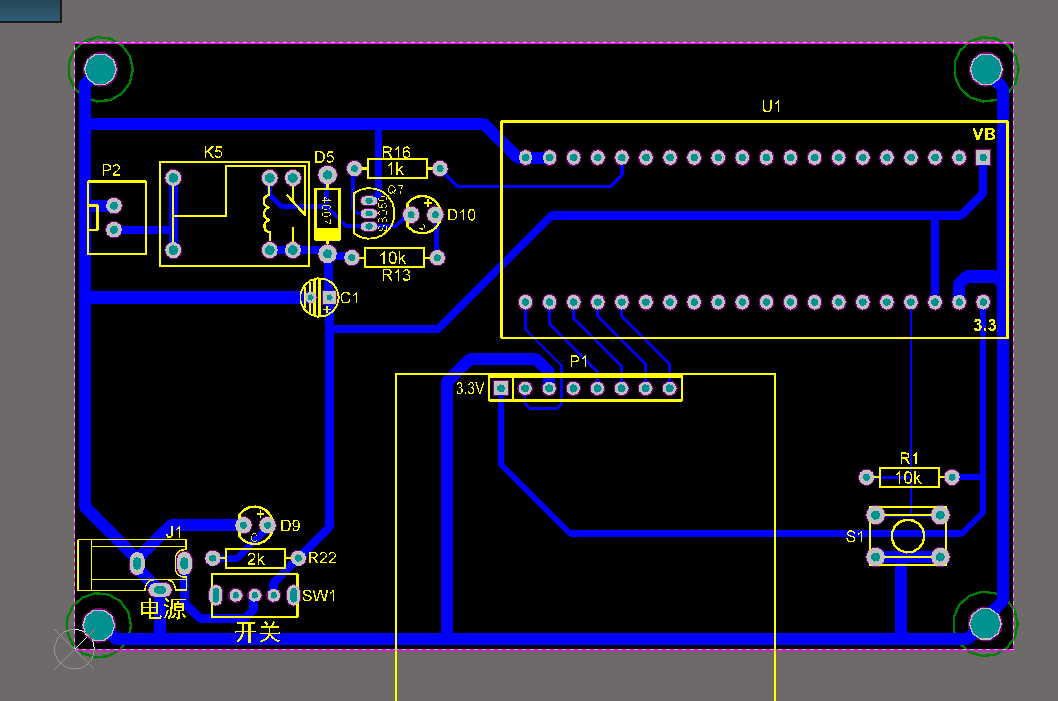The image size is (1058, 701).
Task: Click the bottom-left mounting hole pad
Action: (x=99, y=625)
